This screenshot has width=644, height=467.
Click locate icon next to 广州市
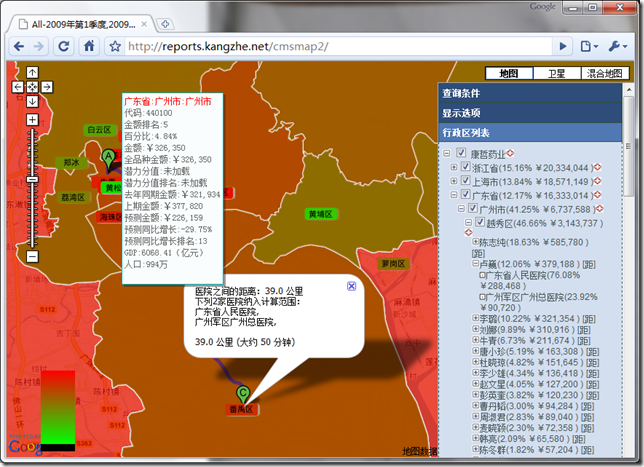tap(600, 209)
